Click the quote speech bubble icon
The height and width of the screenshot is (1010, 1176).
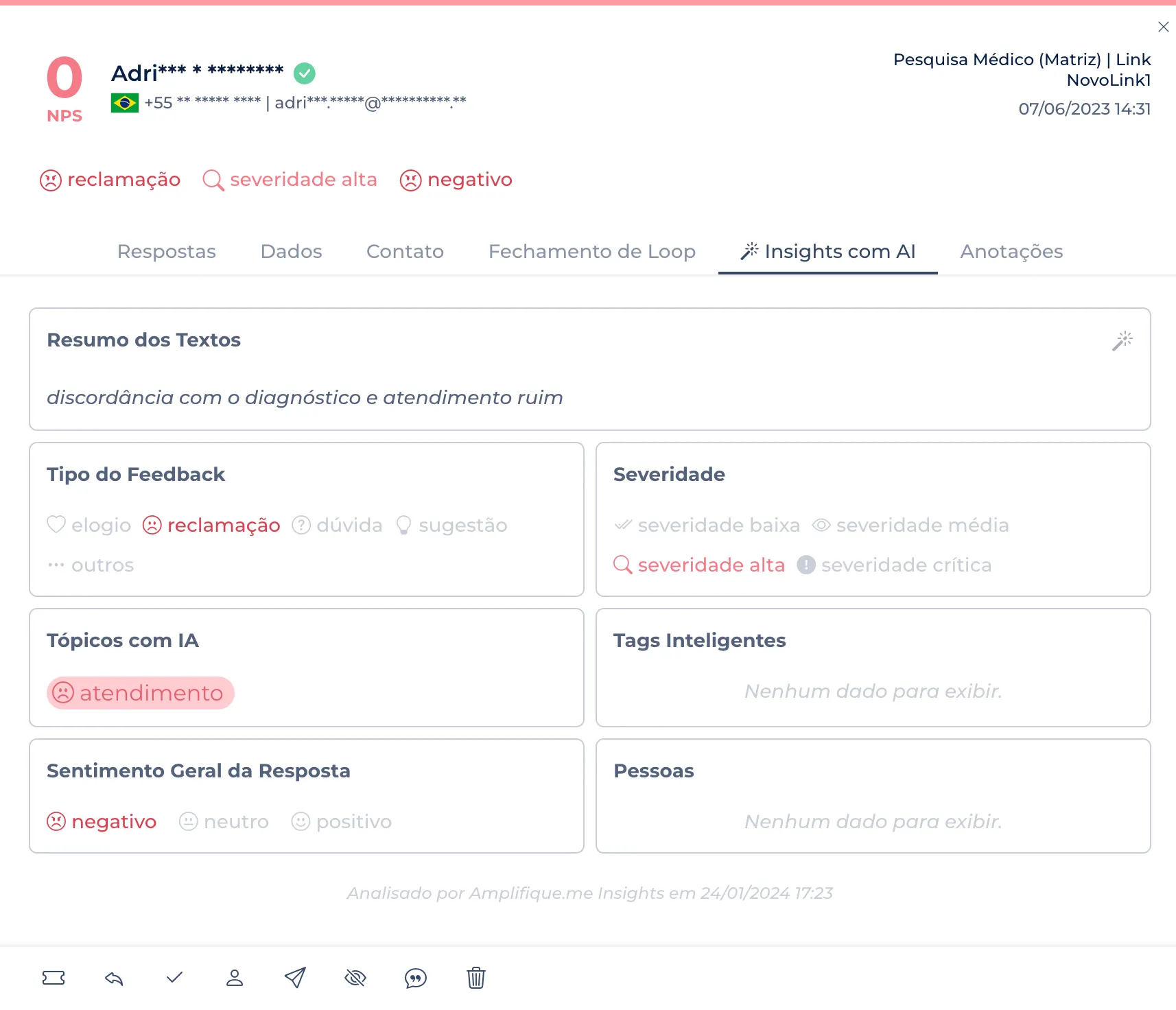[416, 978]
